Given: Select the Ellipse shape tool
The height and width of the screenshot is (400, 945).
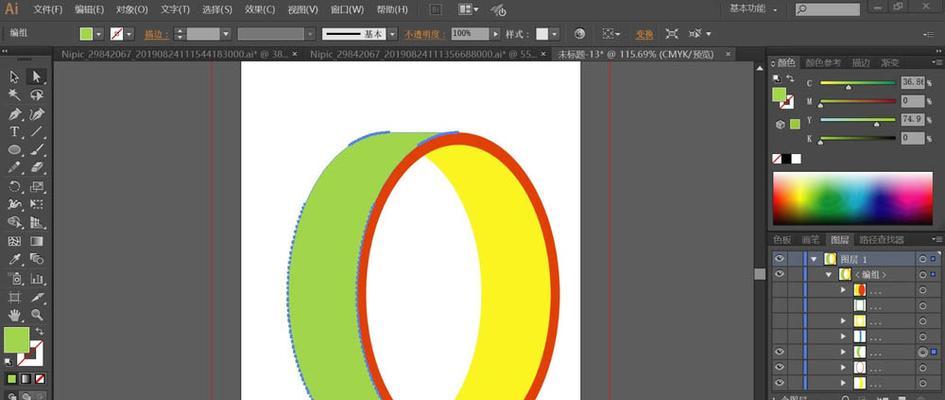Looking at the screenshot, I should [14, 150].
